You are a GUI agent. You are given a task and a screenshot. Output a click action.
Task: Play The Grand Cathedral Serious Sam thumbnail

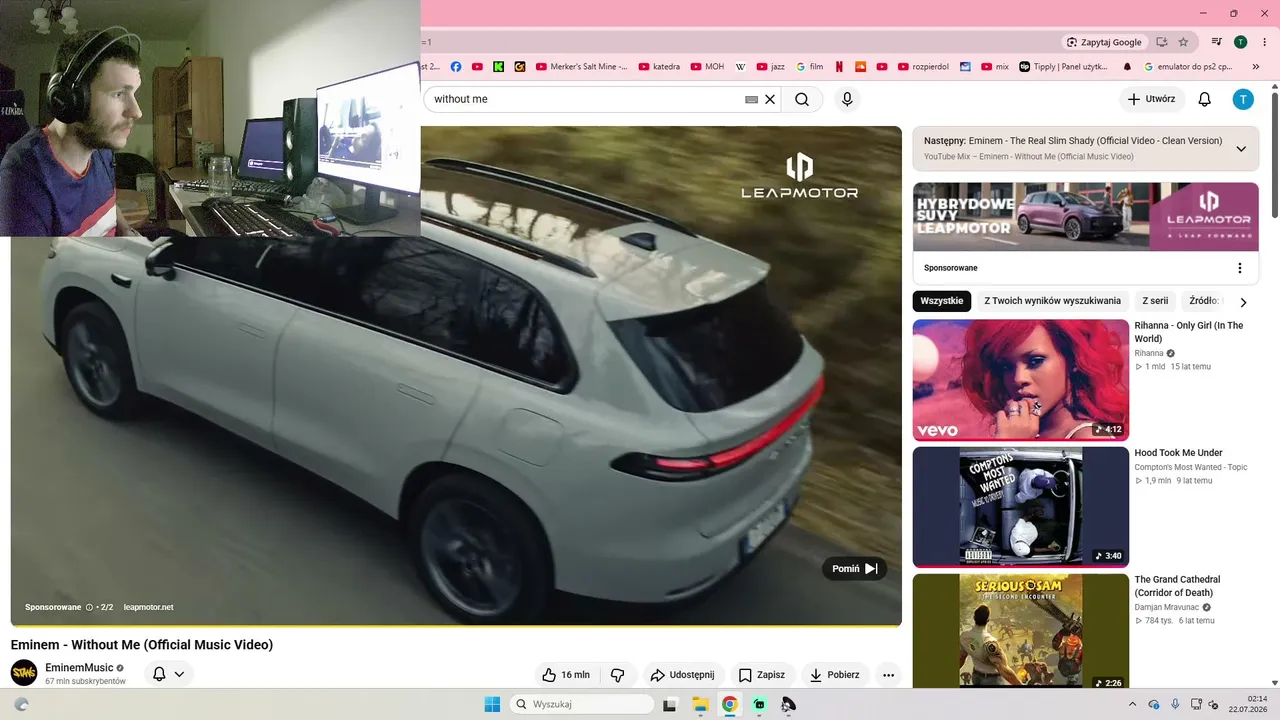1021,630
